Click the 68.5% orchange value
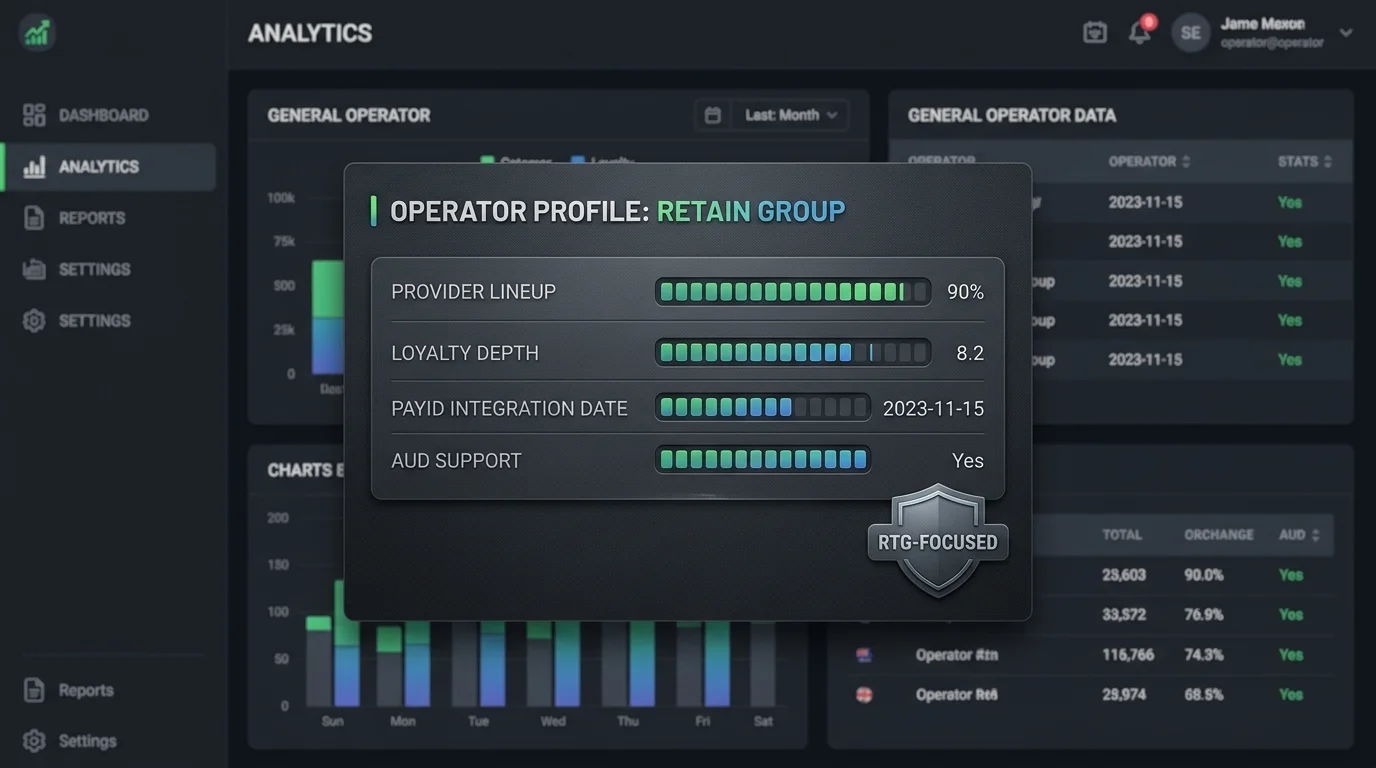This screenshot has height=768, width=1376. coord(1204,694)
